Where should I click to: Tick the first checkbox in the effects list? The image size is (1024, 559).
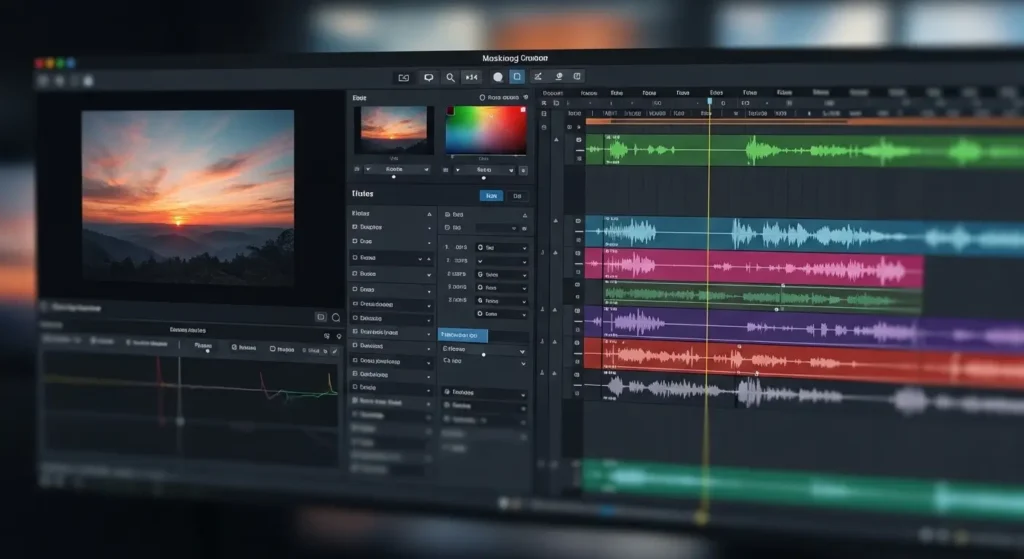point(355,227)
